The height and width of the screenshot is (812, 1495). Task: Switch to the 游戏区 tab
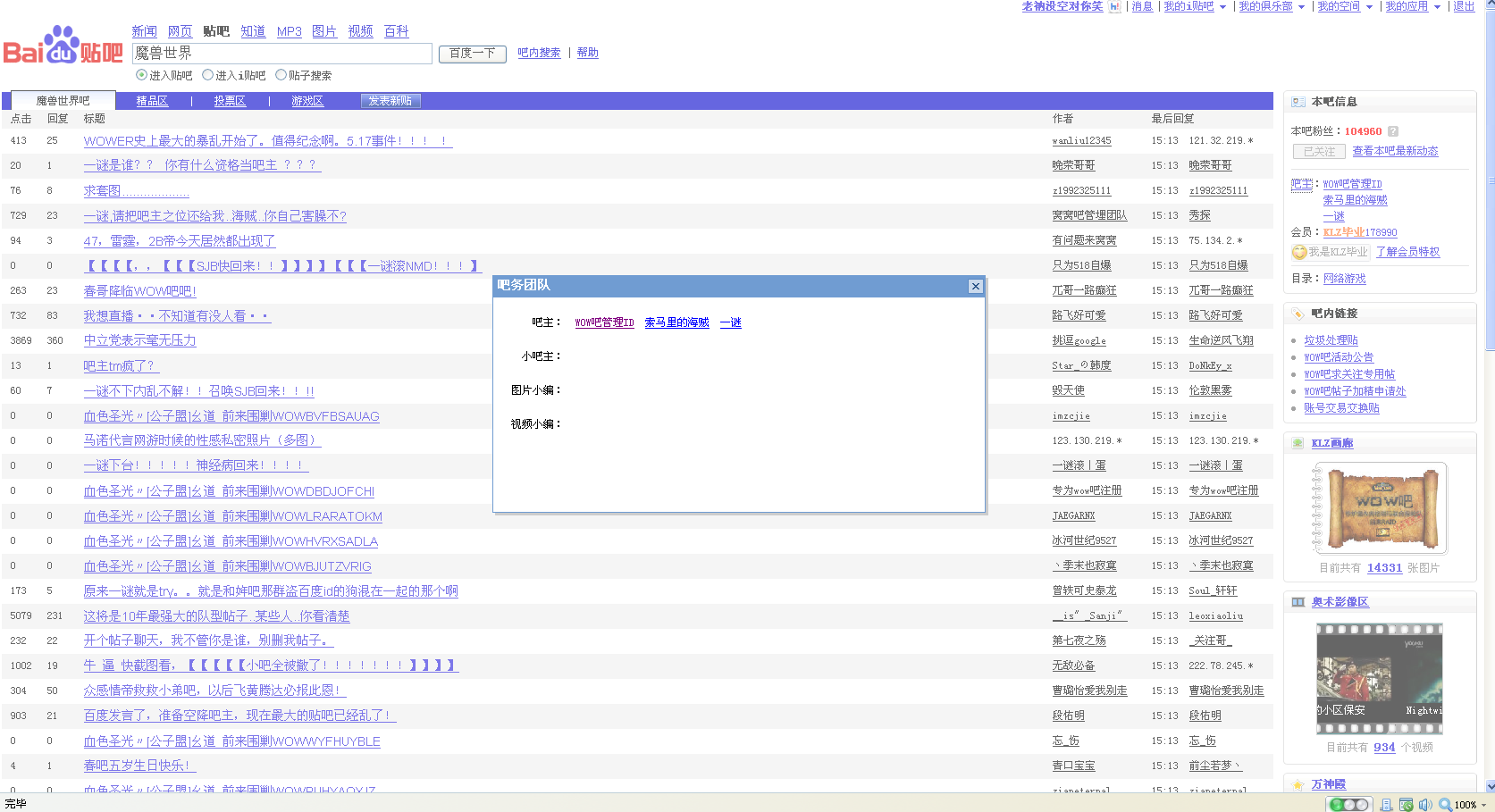click(x=307, y=101)
